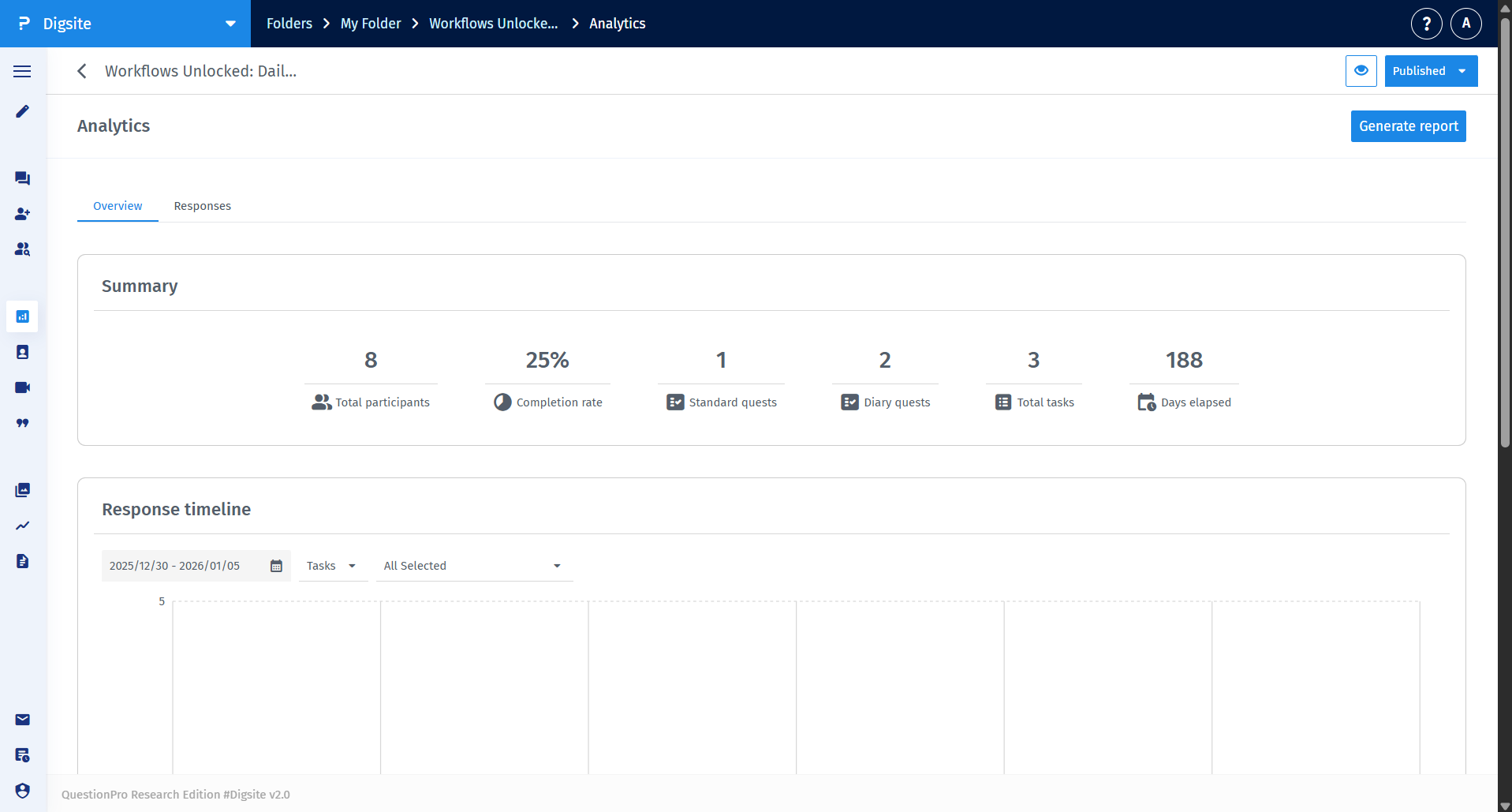This screenshot has width=1512, height=812.
Task: Open the discussions chat bubbles icon
Action: coord(22,178)
